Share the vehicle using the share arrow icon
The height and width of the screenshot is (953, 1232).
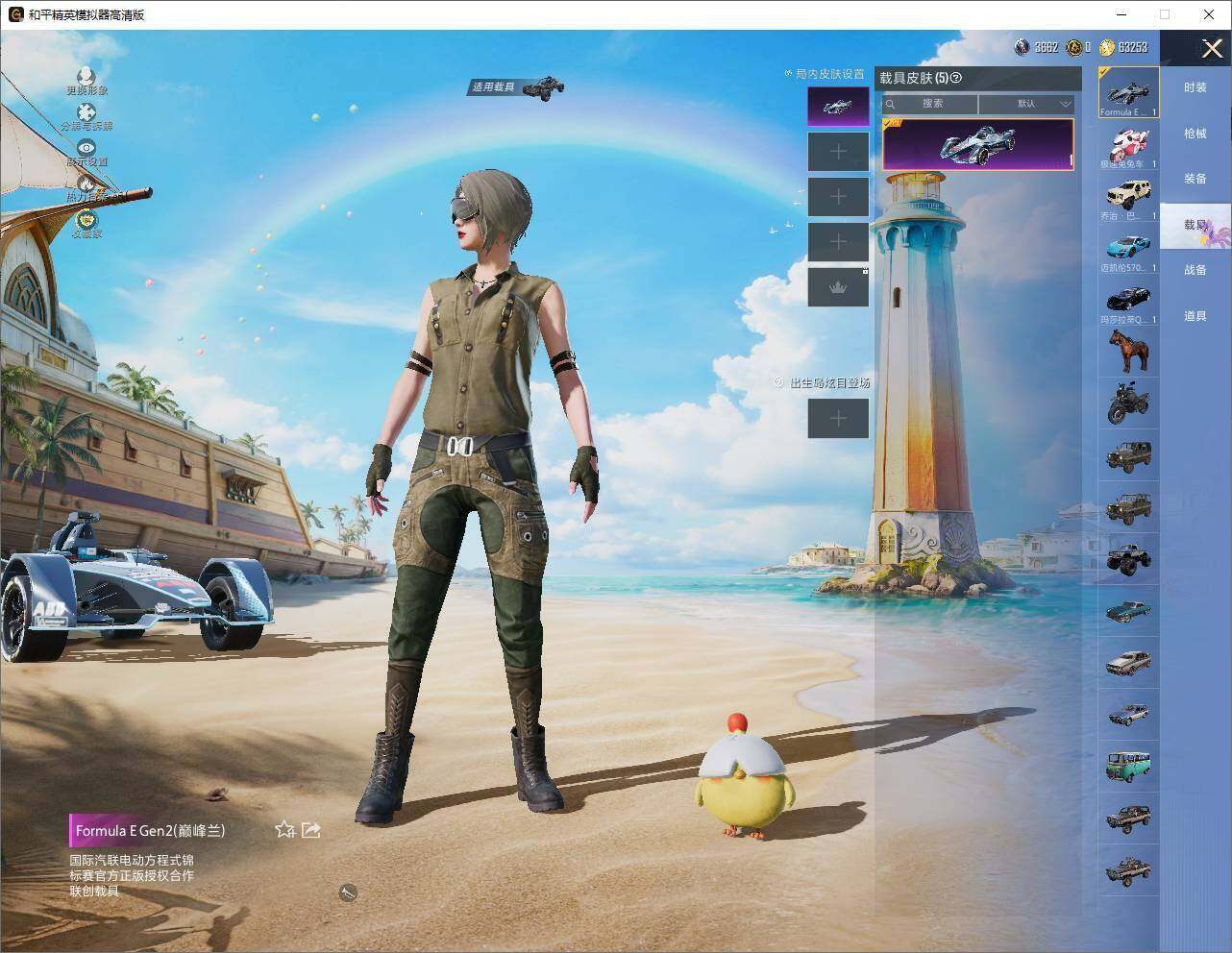311,829
